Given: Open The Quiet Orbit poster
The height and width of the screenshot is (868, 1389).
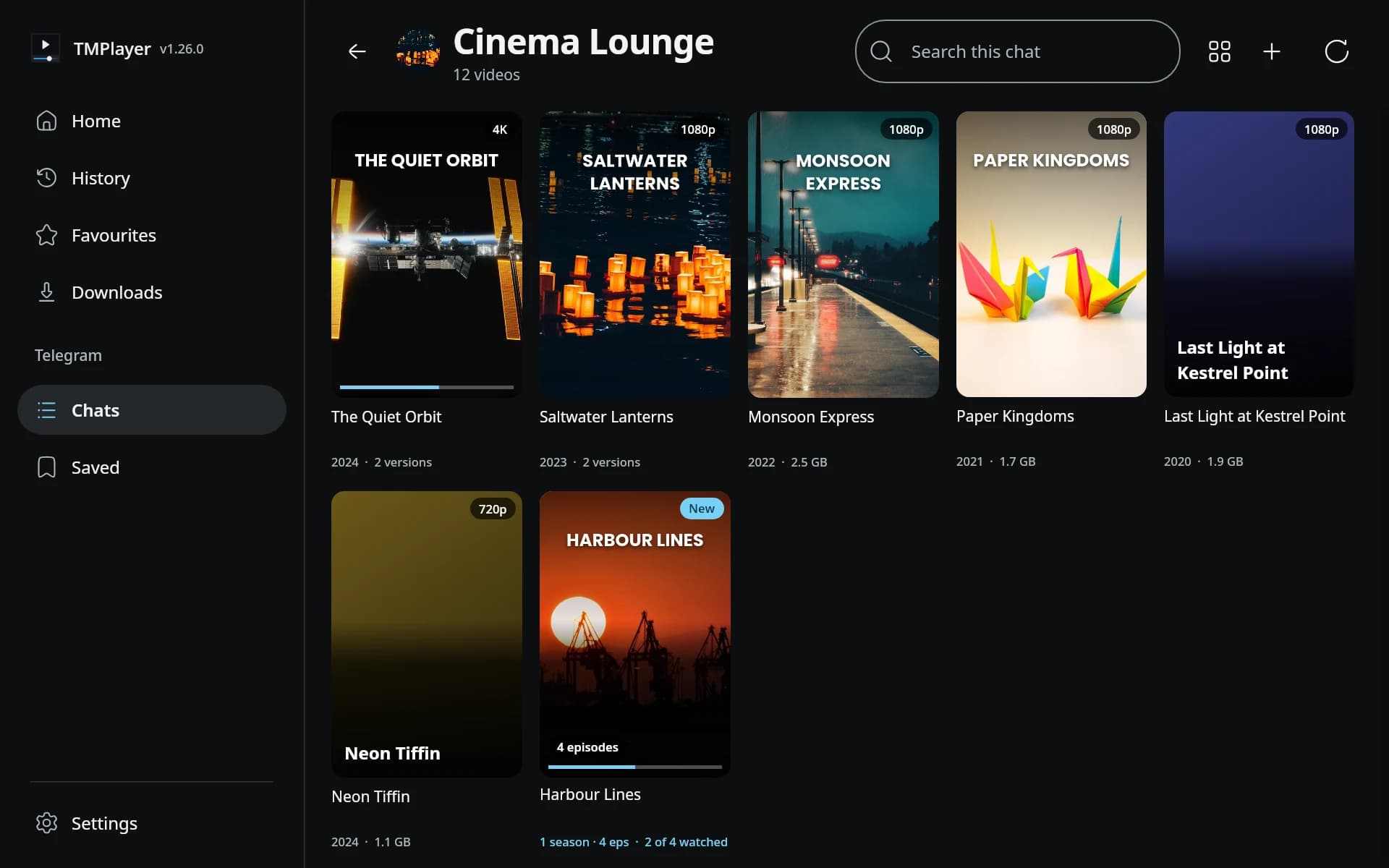Looking at the screenshot, I should tap(427, 254).
